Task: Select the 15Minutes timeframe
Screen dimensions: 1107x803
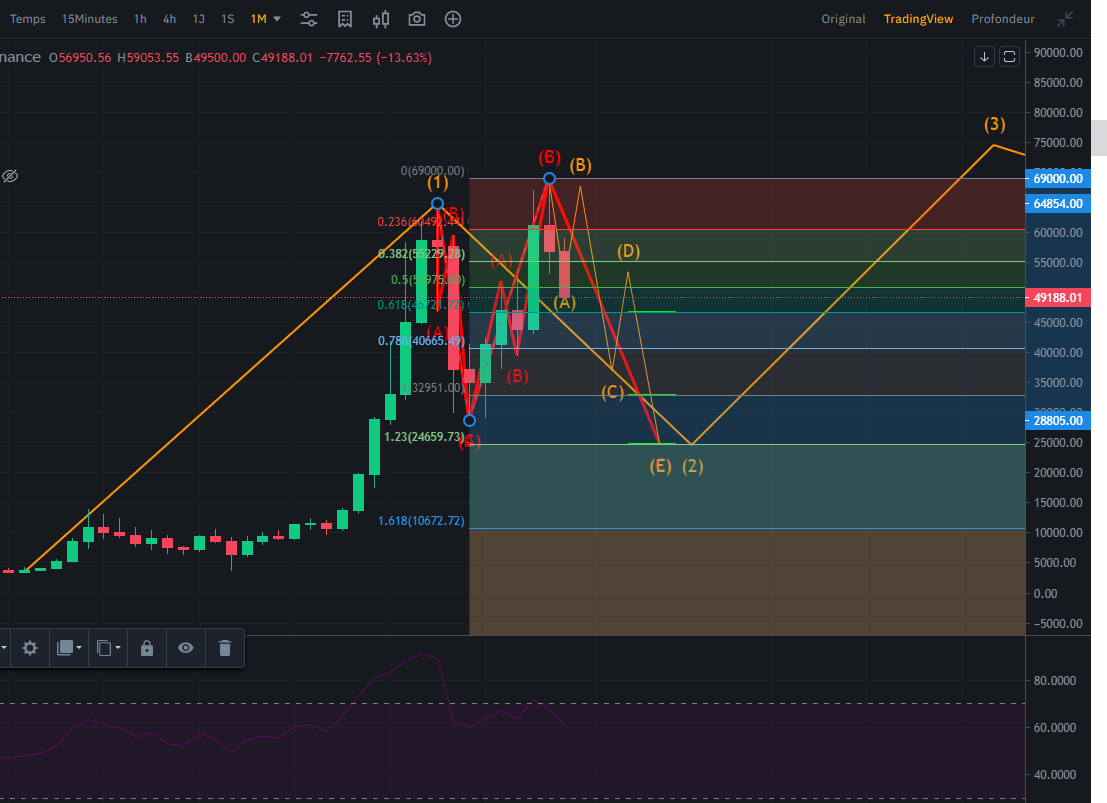Action: [89, 19]
